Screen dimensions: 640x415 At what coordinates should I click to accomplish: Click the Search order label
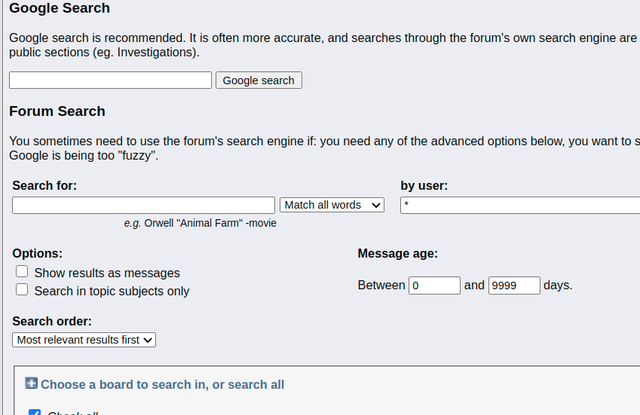(x=52, y=321)
